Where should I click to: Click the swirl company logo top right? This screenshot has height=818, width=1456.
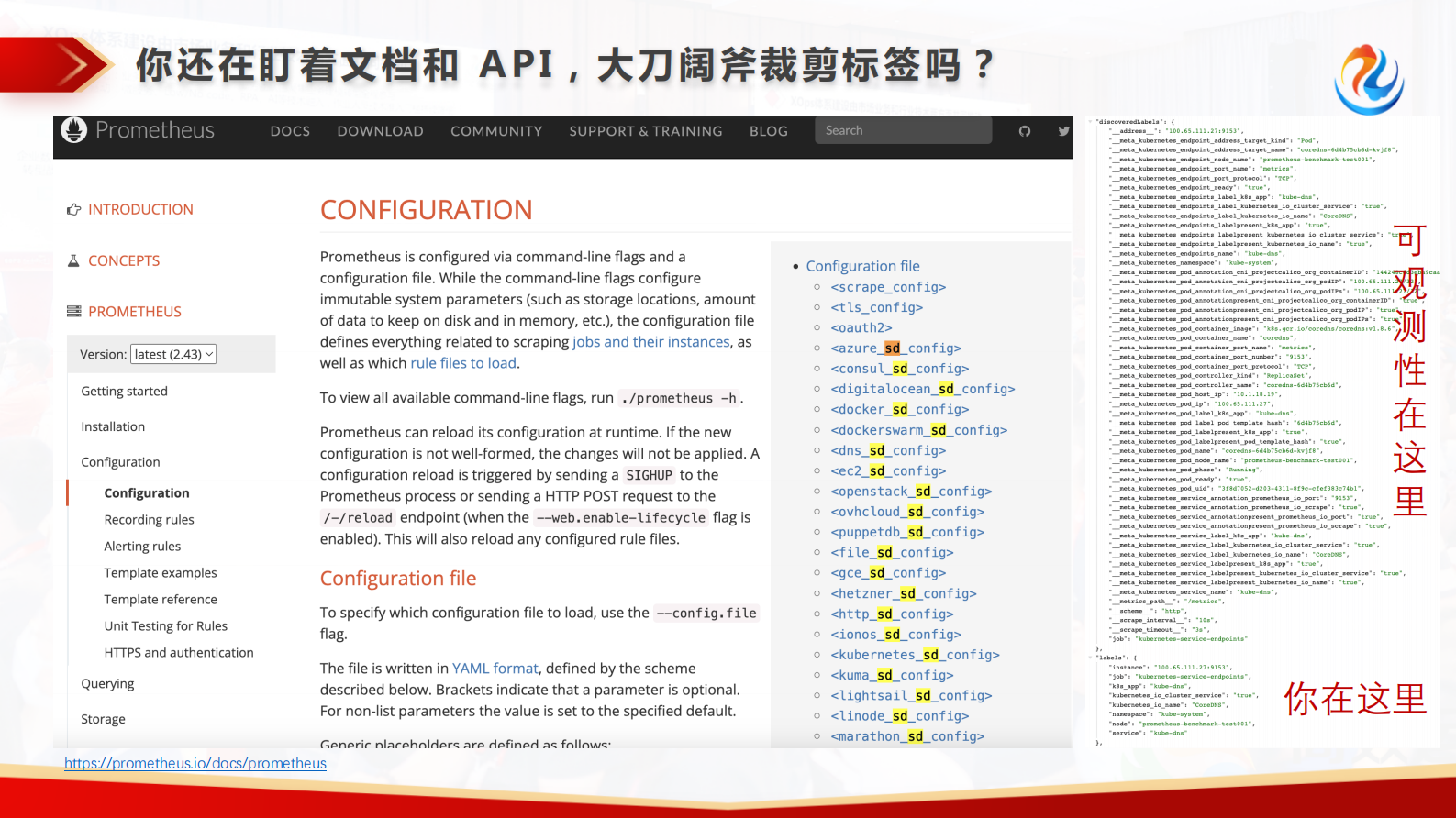tap(1369, 81)
